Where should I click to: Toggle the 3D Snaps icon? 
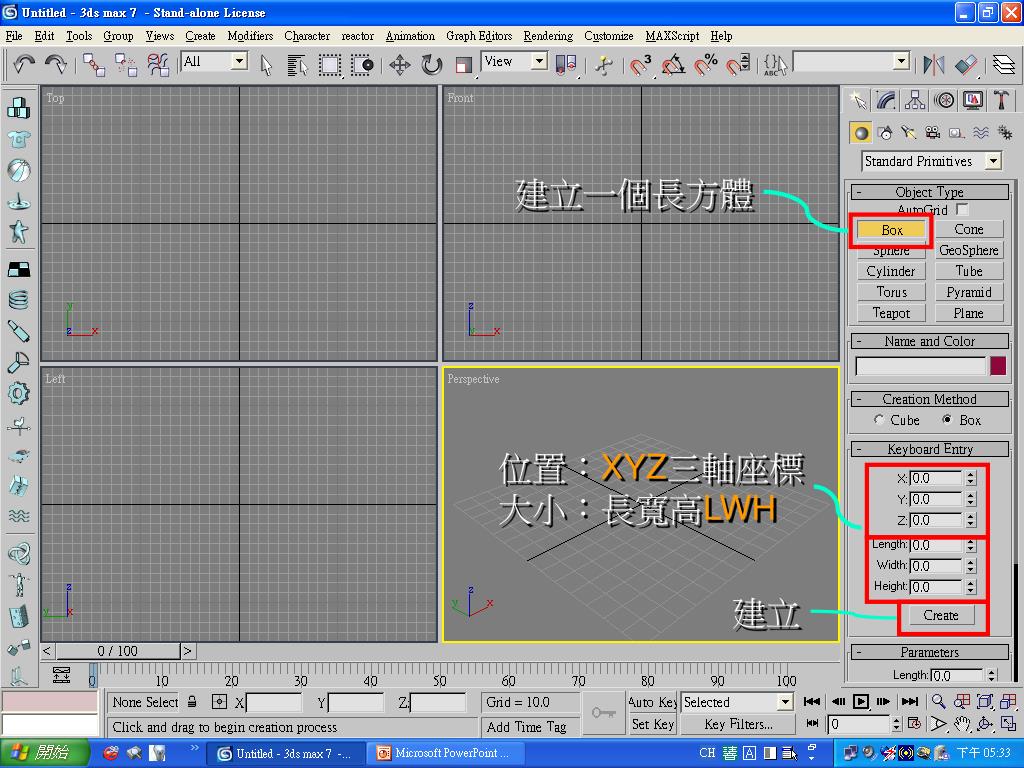click(x=641, y=65)
